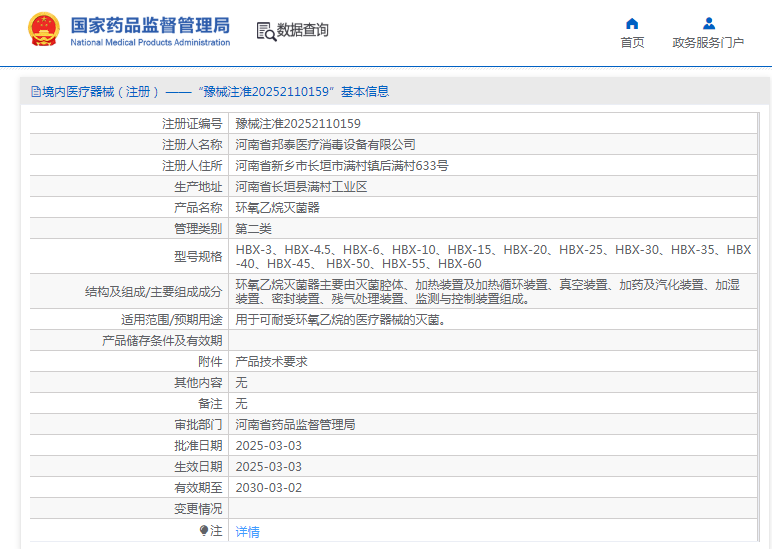This screenshot has width=772, height=549.
Task: Click the document icon before 境内医疗器械
Action: click(x=35, y=92)
